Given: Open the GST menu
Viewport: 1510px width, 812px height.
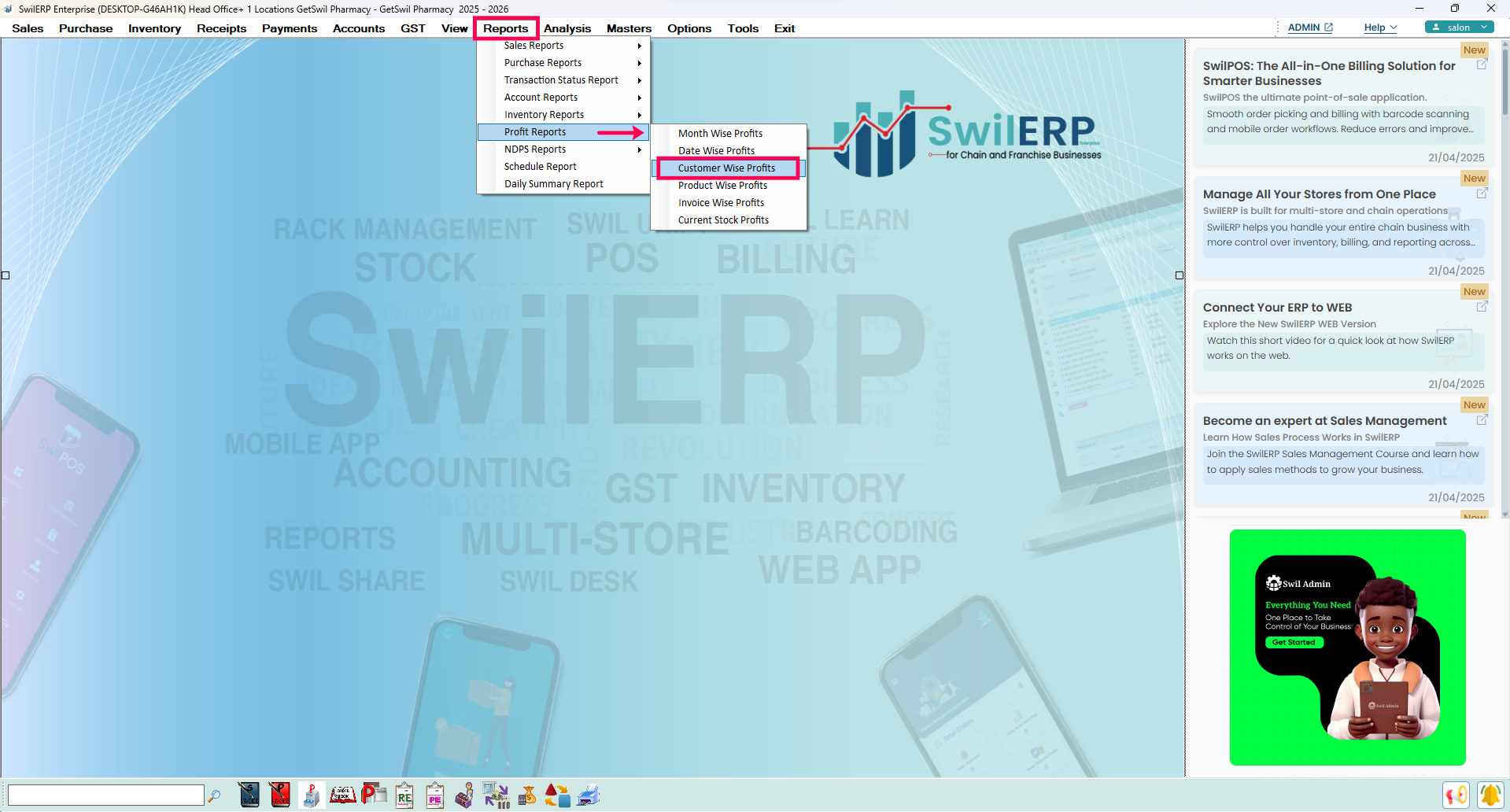Looking at the screenshot, I should coord(412,28).
